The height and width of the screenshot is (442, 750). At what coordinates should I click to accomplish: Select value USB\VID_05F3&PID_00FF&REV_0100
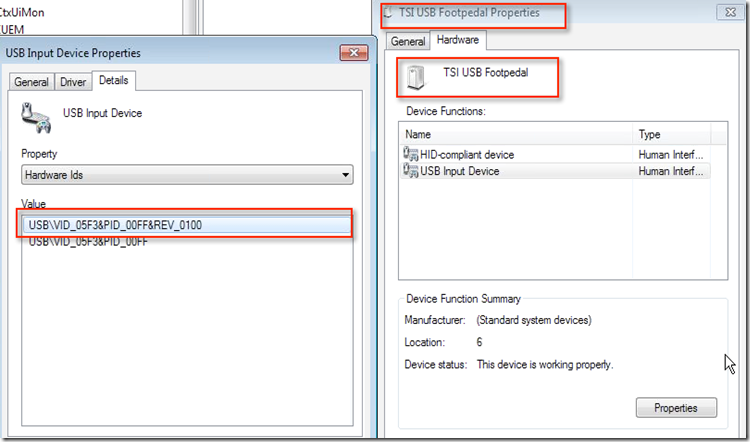click(187, 225)
